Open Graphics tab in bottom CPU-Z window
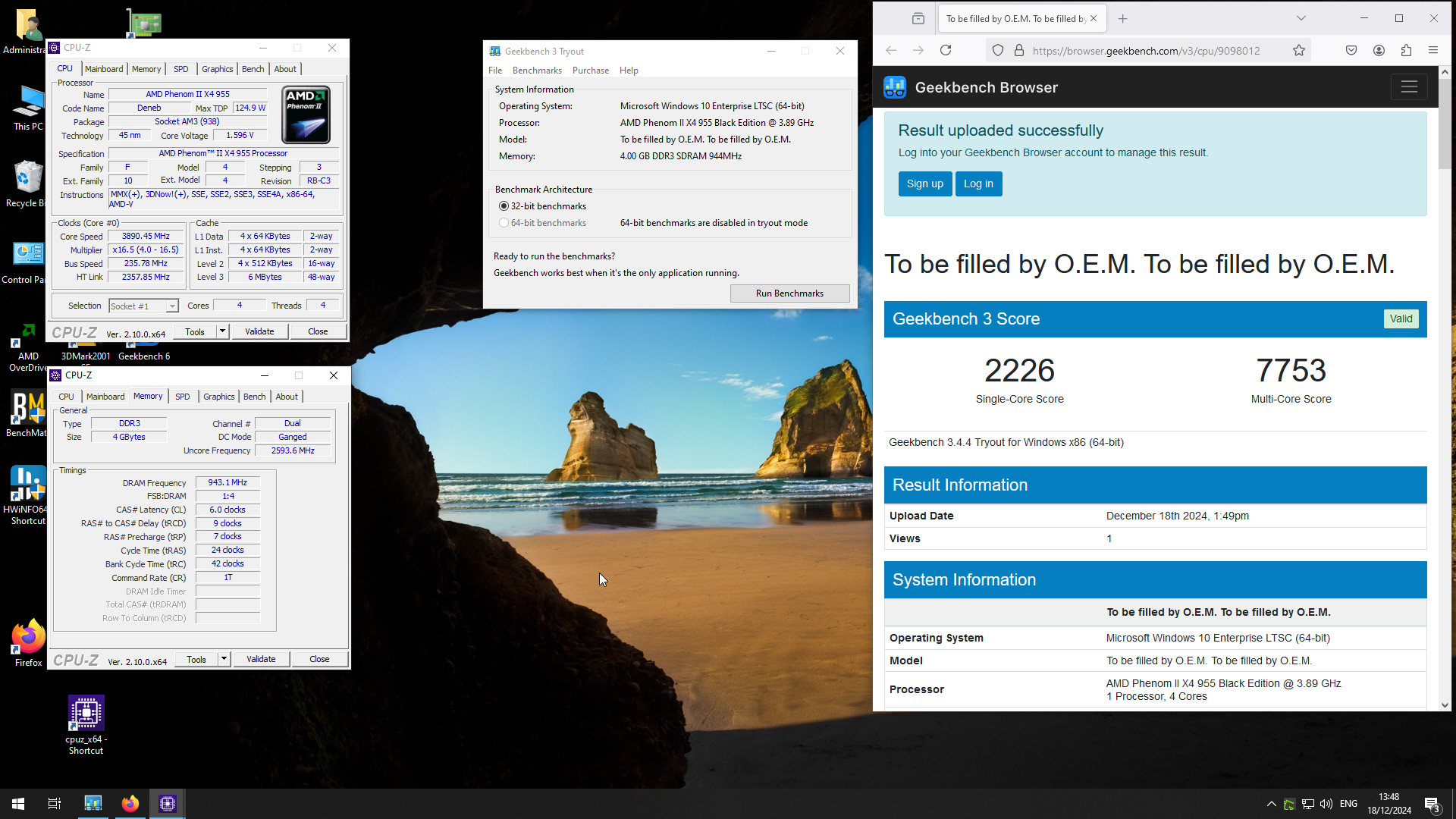Viewport: 1456px width, 819px height. click(219, 397)
